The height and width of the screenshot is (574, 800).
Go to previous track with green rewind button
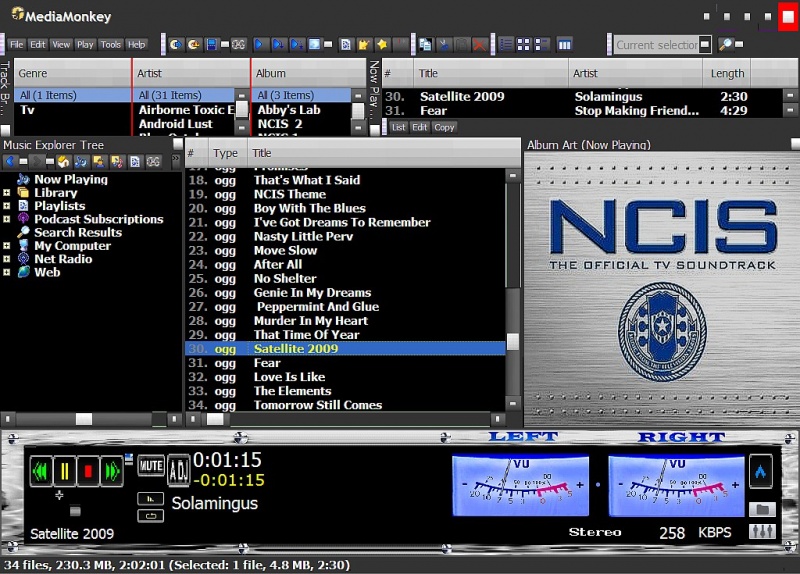tap(41, 469)
